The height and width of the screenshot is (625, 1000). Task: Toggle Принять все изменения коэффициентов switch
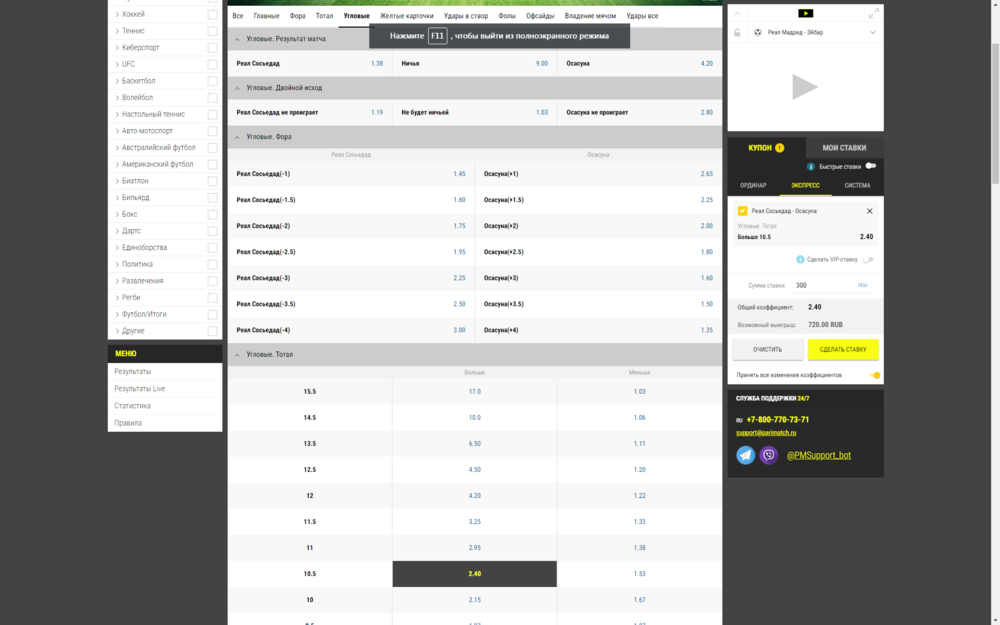(x=875, y=375)
